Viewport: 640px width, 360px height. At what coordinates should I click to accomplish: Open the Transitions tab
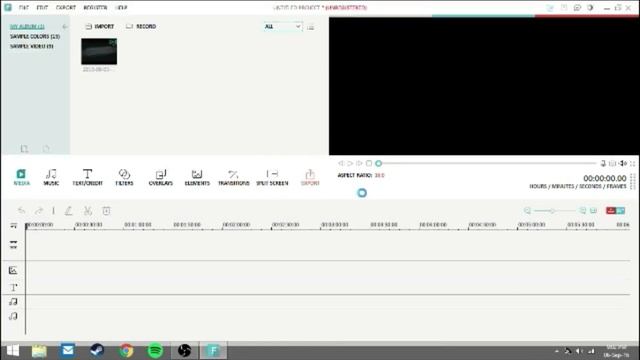[x=233, y=178]
